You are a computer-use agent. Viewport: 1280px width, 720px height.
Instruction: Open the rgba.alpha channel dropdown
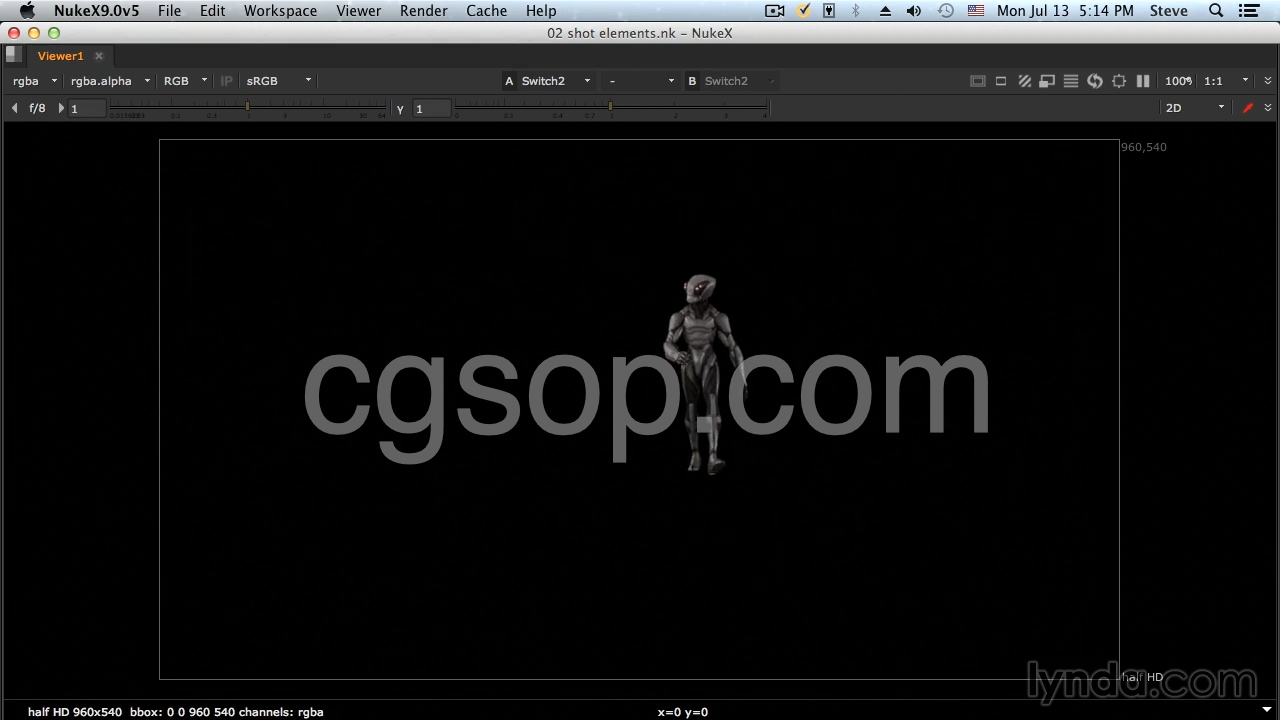coord(110,81)
